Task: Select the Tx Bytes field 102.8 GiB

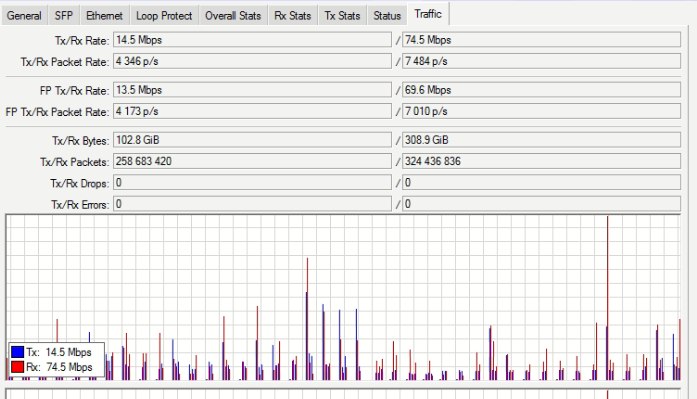Action: pyautogui.click(x=252, y=140)
